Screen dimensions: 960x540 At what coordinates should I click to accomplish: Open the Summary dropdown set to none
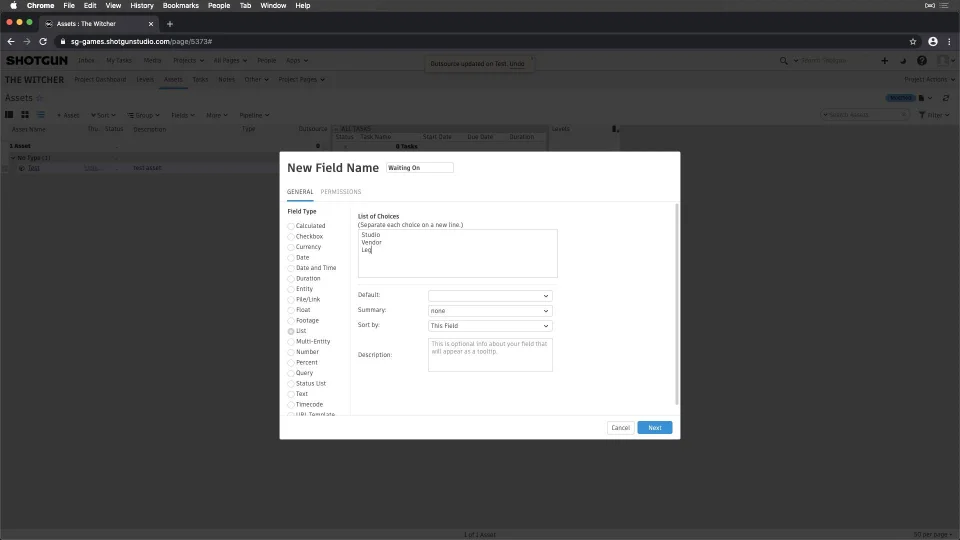pos(490,311)
